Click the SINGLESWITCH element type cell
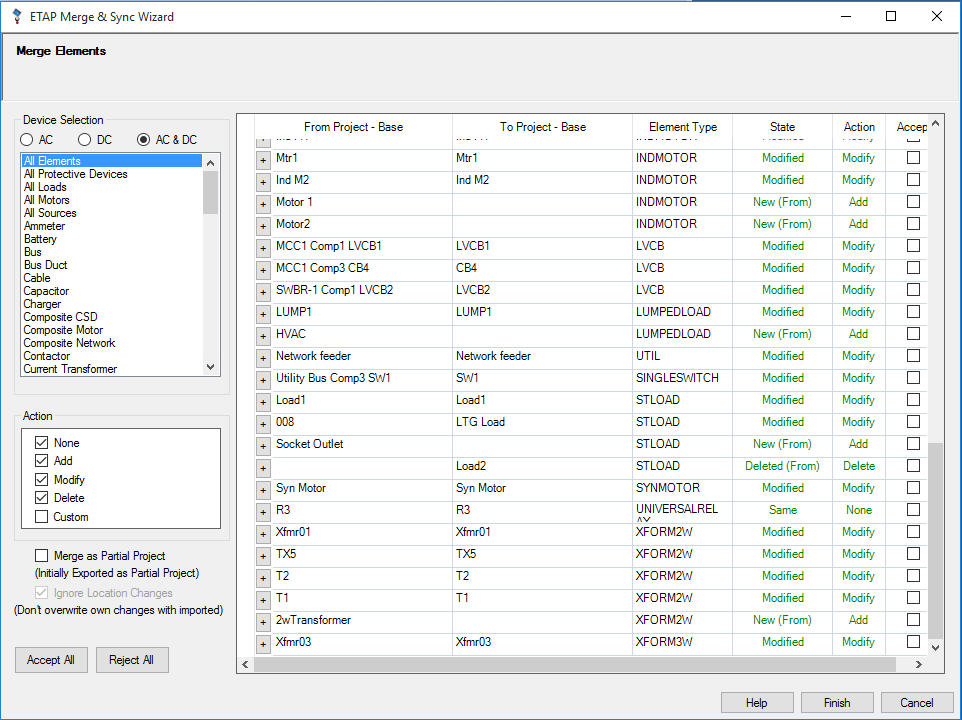The image size is (962, 720). [x=682, y=378]
